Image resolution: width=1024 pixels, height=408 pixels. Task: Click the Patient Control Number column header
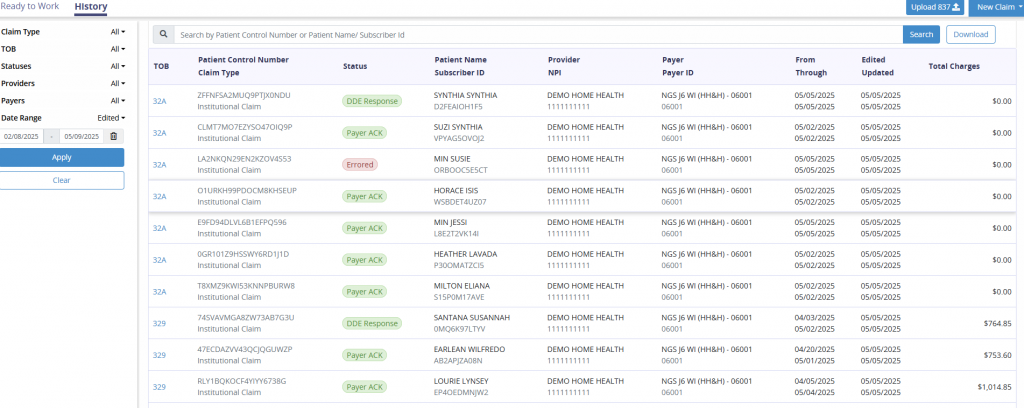pos(243,59)
